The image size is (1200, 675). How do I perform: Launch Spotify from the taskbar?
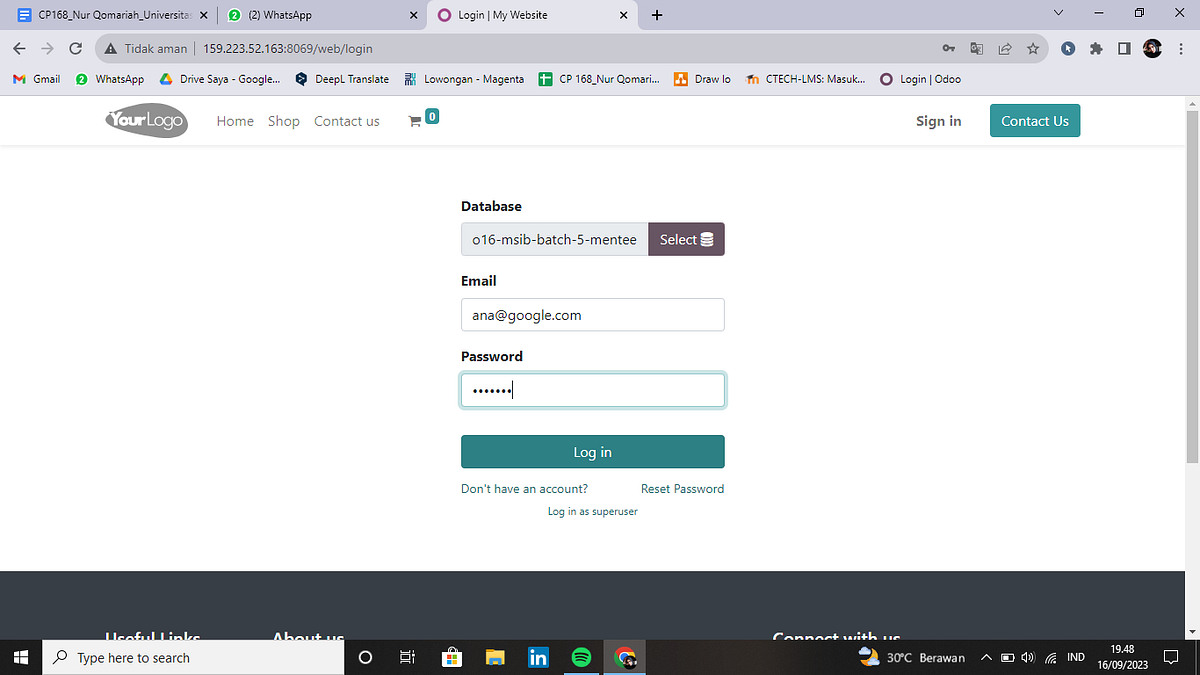click(x=581, y=657)
